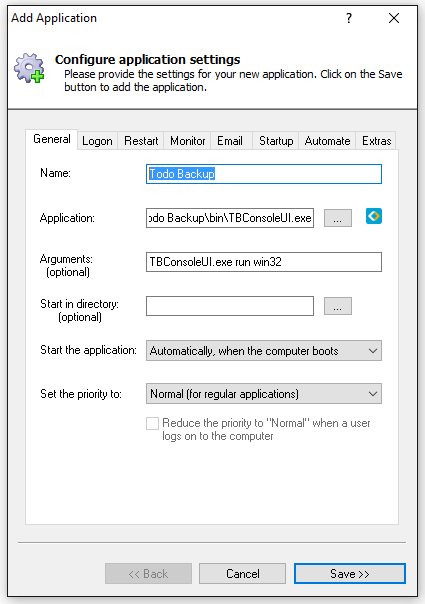The height and width of the screenshot is (604, 425).
Task: Expand the Set the priority to dropdown
Action: (x=264, y=394)
